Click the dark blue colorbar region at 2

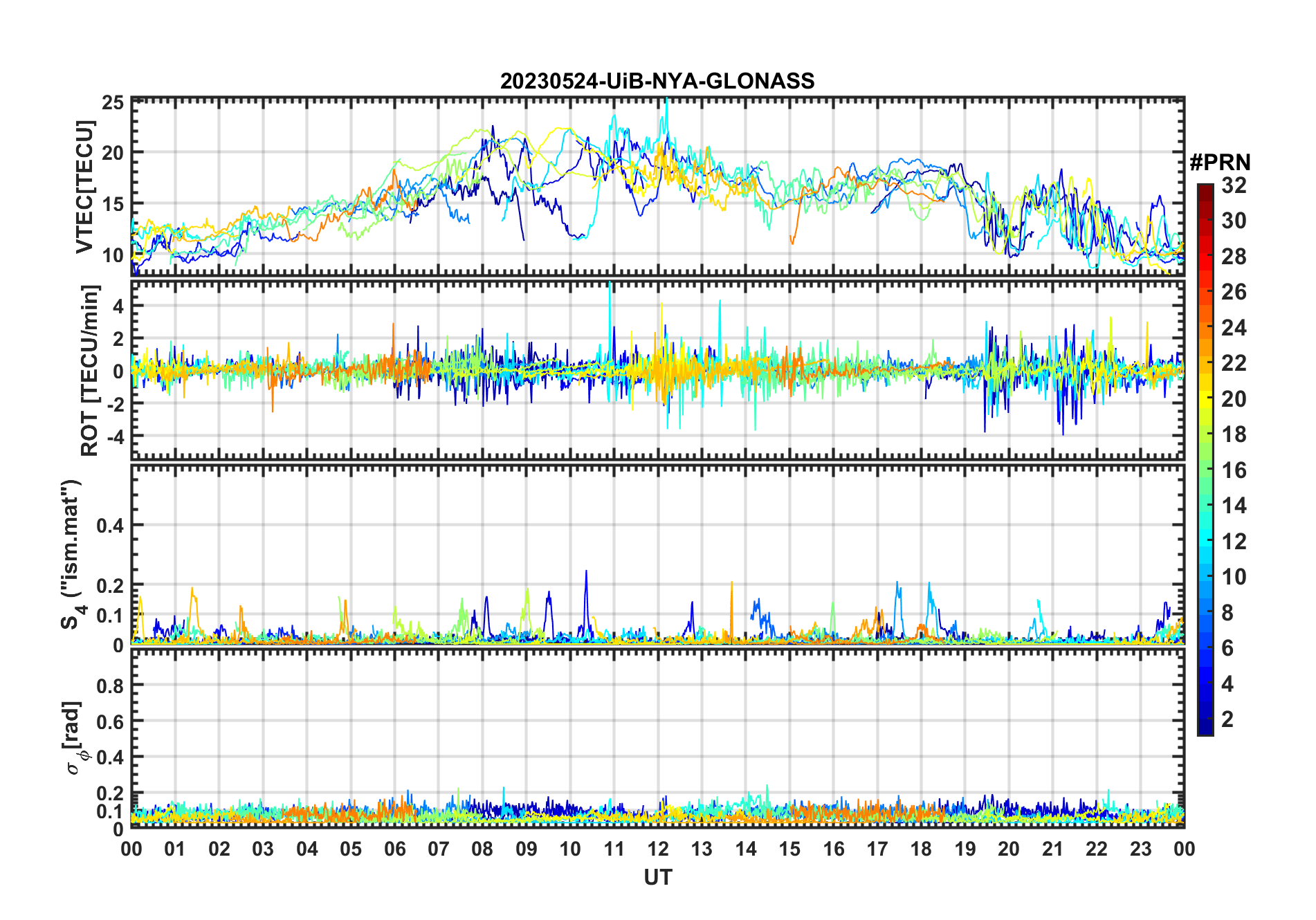(1205, 719)
